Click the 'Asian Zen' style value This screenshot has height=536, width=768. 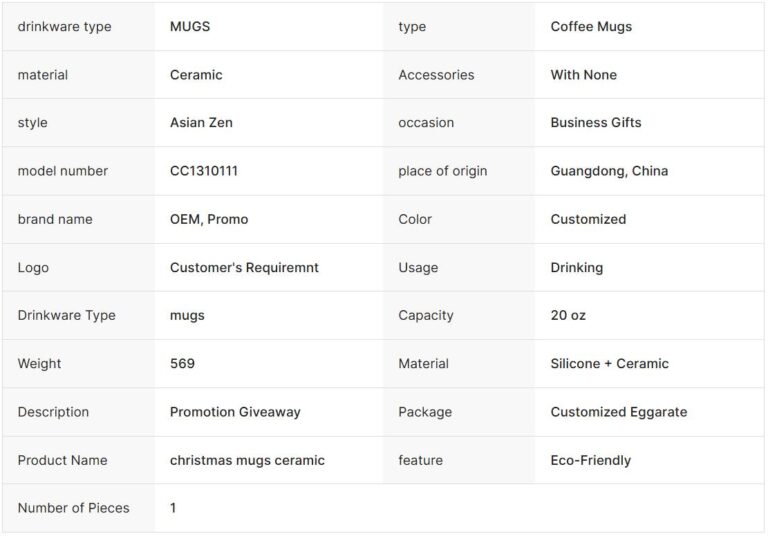tap(201, 123)
